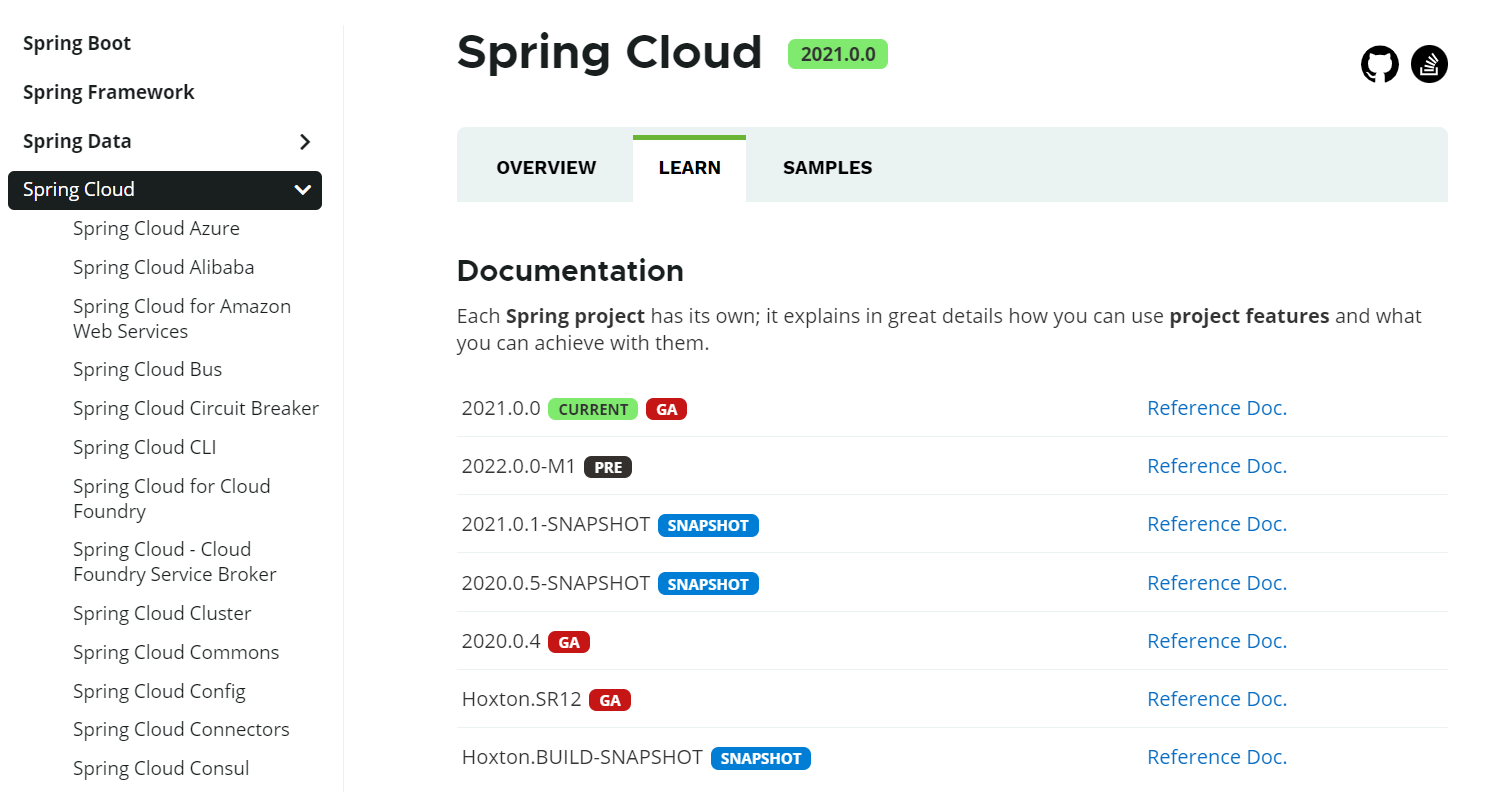Open Spring Framework in sidebar
The height and width of the screenshot is (792, 1493).
(x=108, y=92)
